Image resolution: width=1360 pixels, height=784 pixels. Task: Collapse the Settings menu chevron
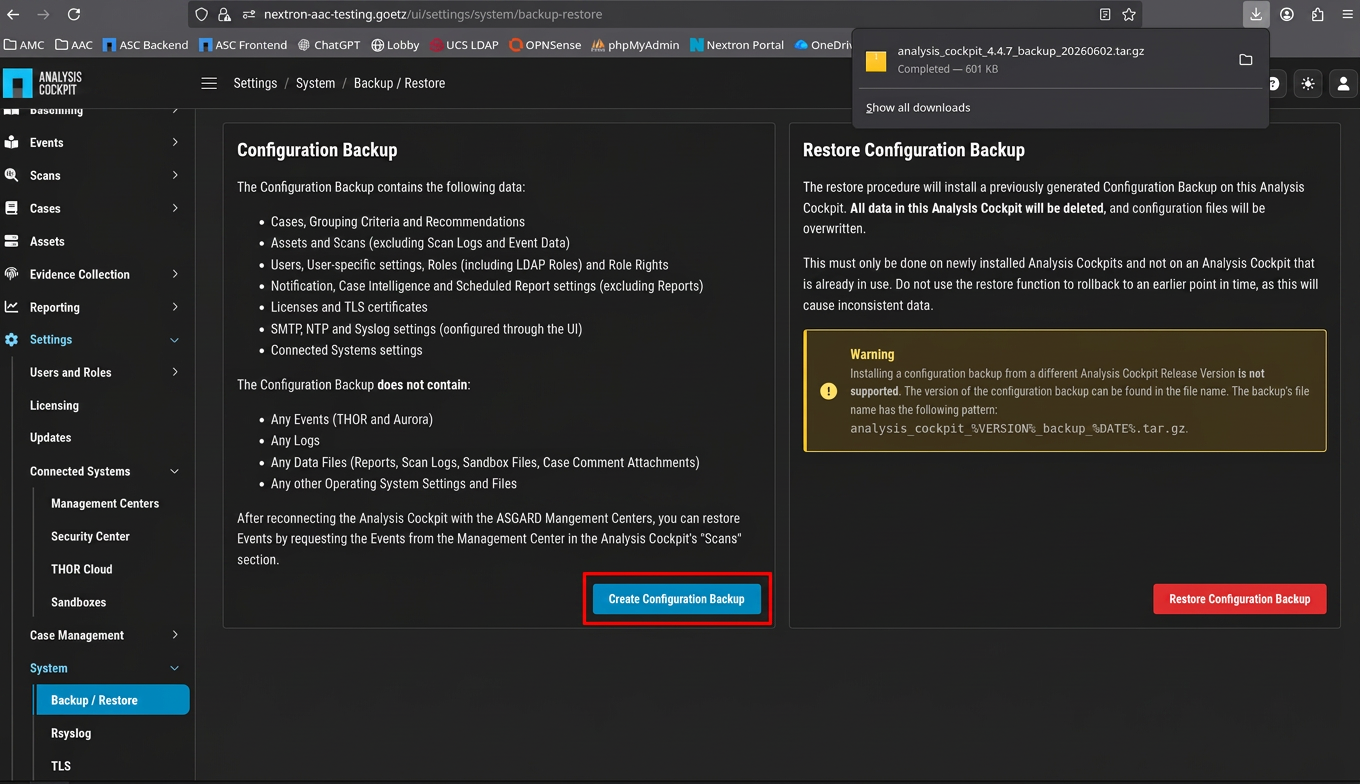(x=175, y=340)
